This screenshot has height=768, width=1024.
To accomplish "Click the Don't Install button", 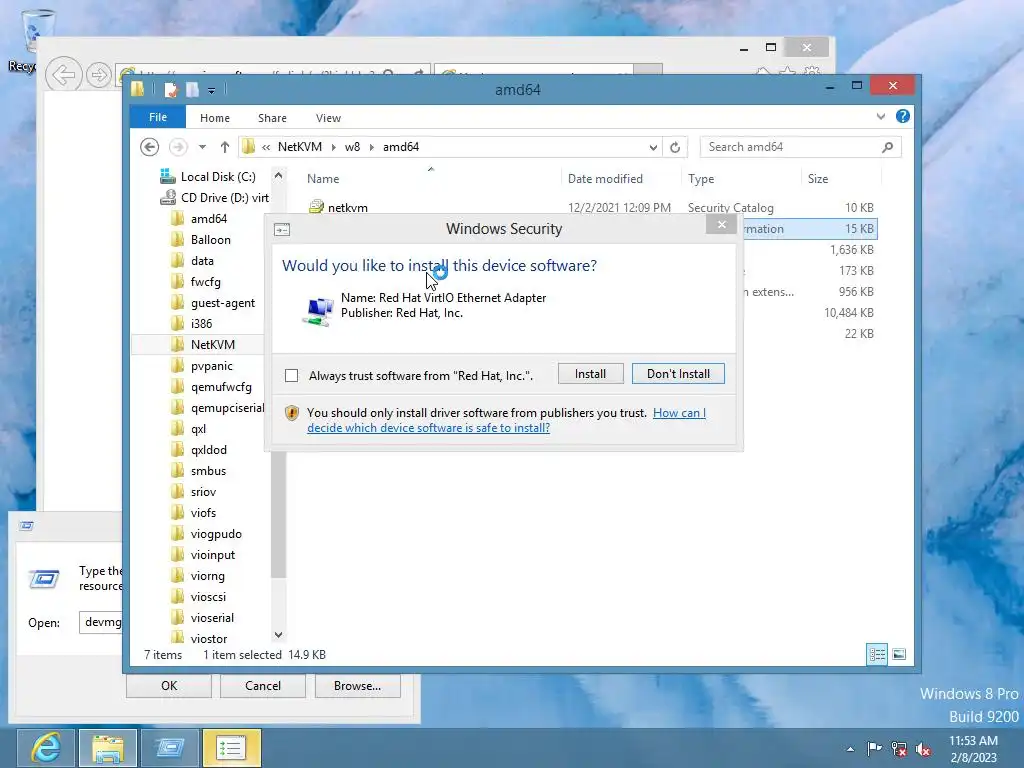I will click(x=678, y=374).
